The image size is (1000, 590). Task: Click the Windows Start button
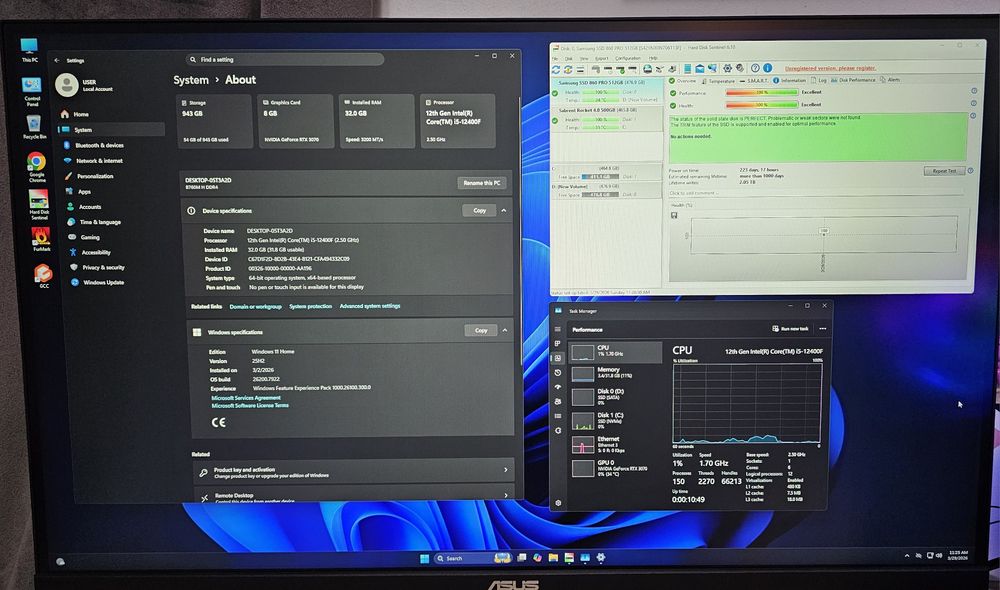tap(424, 559)
